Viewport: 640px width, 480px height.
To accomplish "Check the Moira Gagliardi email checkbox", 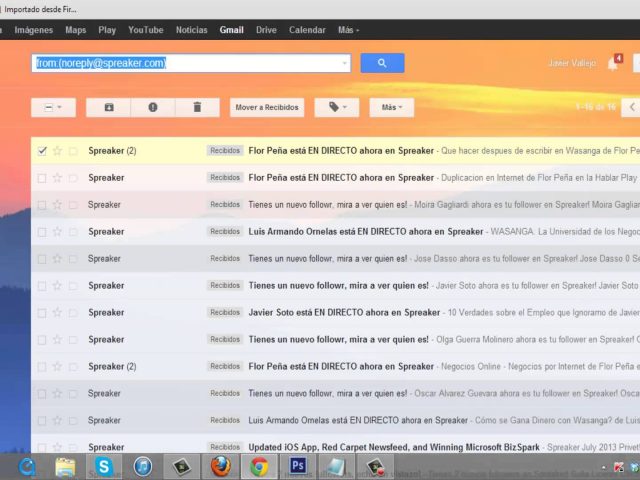I will point(42,205).
